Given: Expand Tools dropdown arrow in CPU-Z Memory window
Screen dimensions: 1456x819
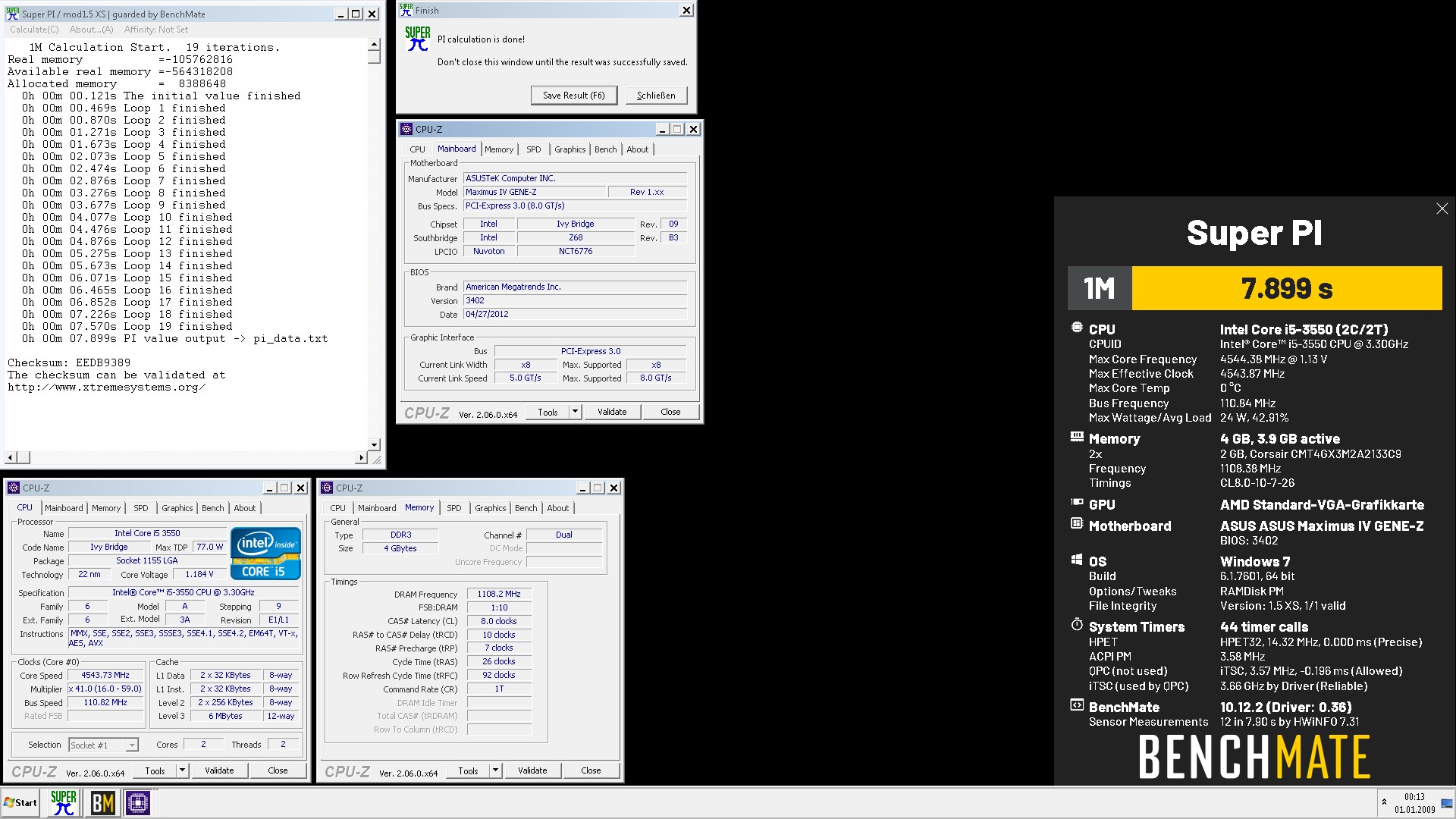Looking at the screenshot, I should pos(495,770).
